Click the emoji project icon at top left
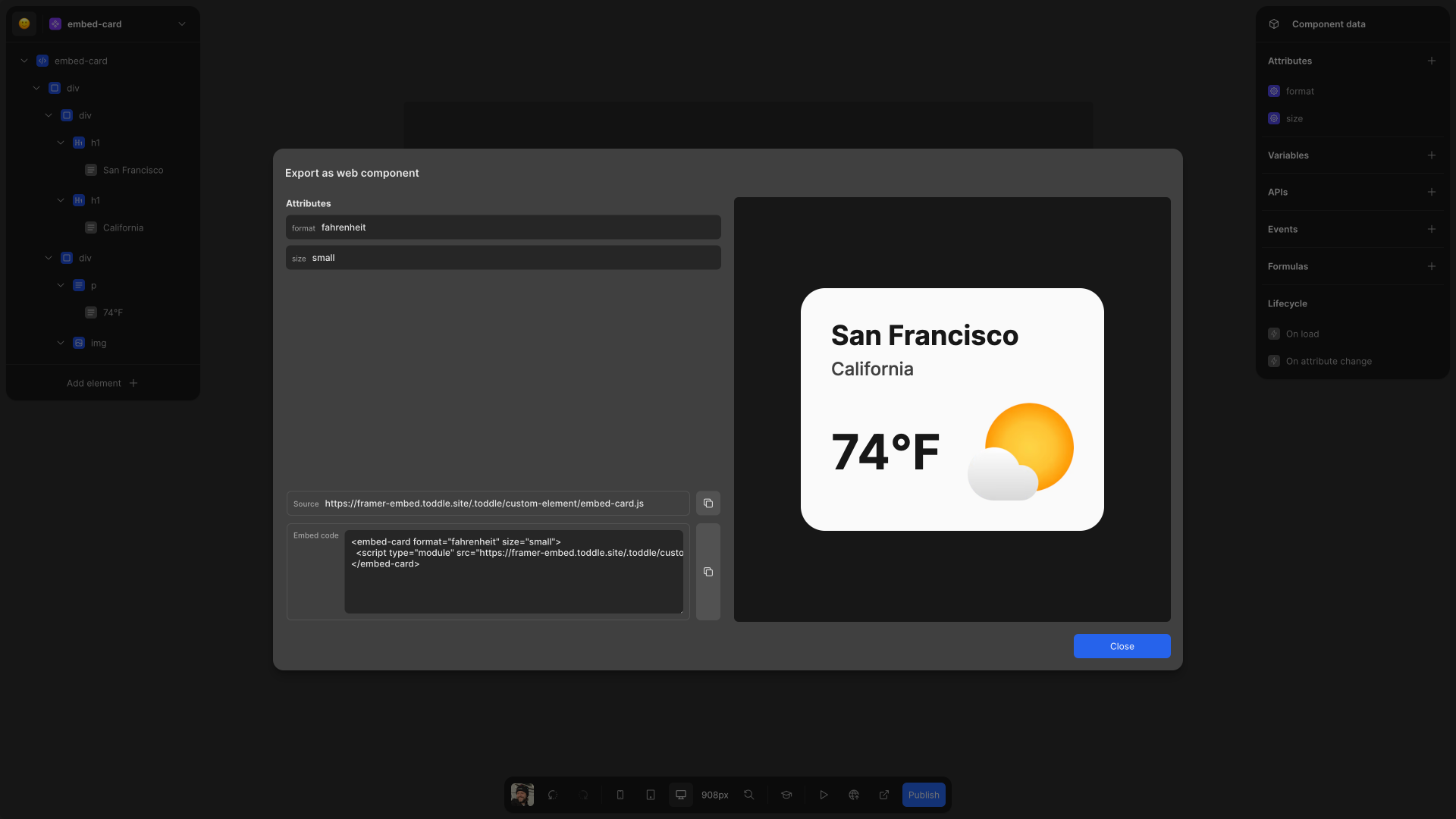Viewport: 1456px width, 819px height. 24,24
